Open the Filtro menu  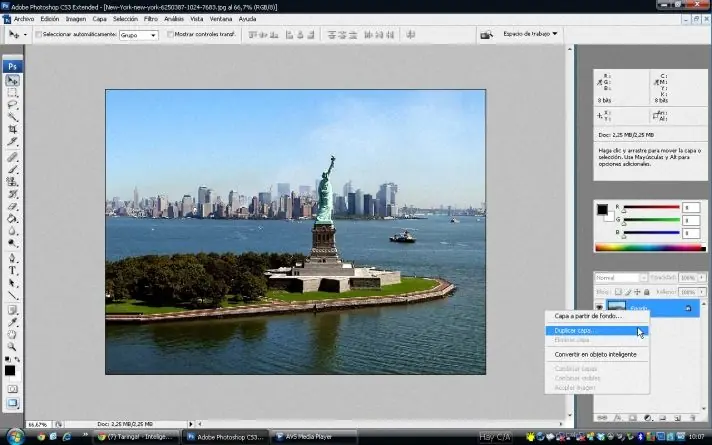(150, 18)
